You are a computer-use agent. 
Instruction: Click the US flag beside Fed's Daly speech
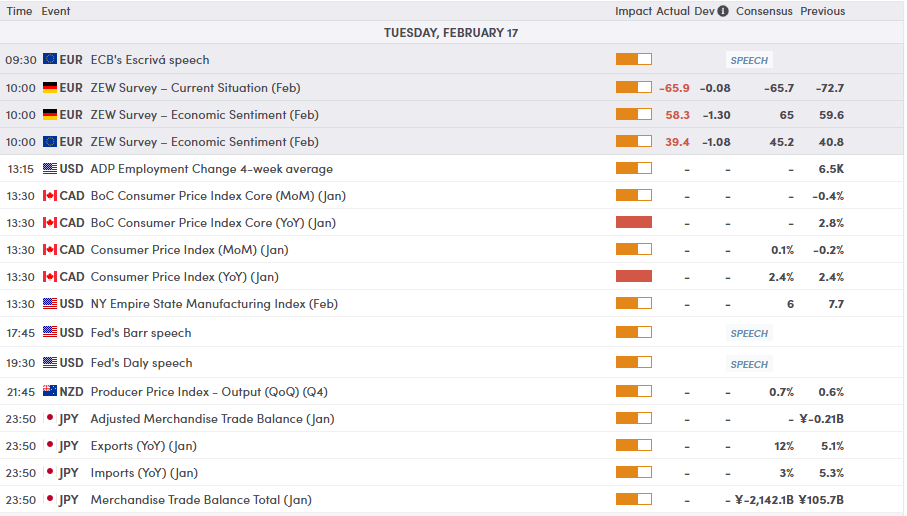[x=50, y=363]
